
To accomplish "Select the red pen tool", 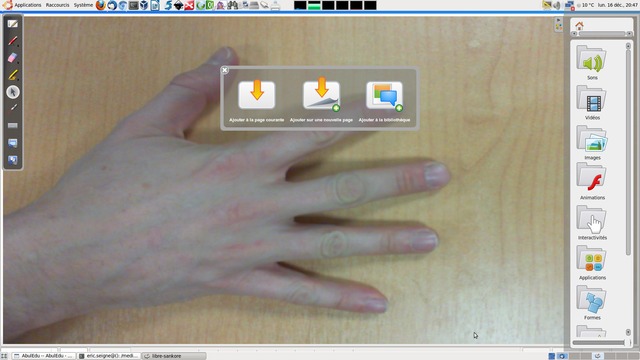I will pyautogui.click(x=13, y=41).
